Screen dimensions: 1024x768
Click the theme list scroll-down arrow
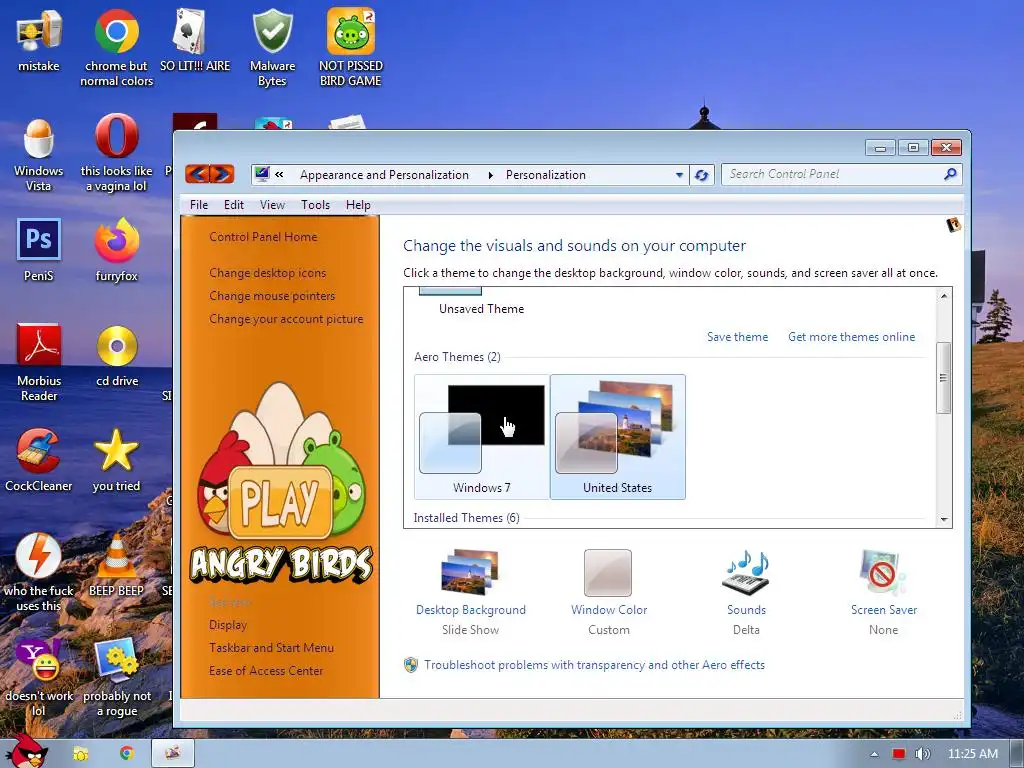[x=944, y=520]
